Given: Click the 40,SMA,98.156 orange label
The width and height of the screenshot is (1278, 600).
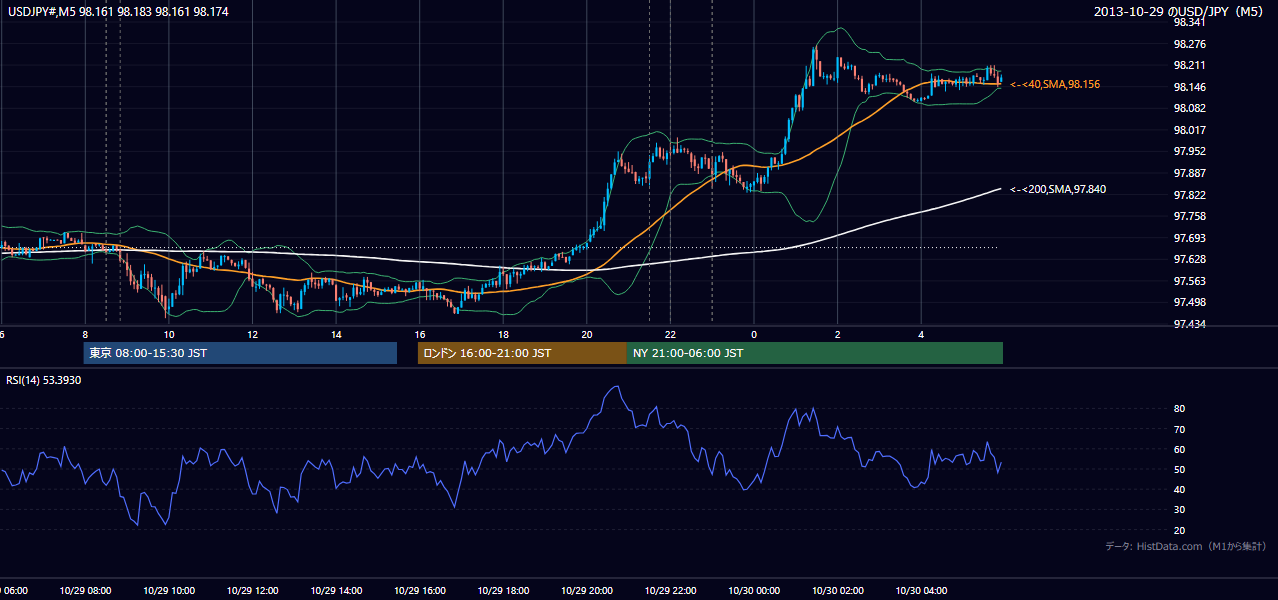Looking at the screenshot, I should [x=1055, y=85].
